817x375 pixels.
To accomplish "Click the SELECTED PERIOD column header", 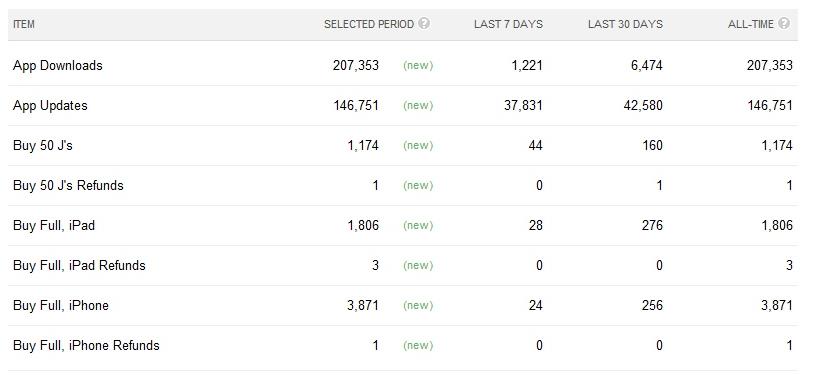I will pyautogui.click(x=369, y=24).
